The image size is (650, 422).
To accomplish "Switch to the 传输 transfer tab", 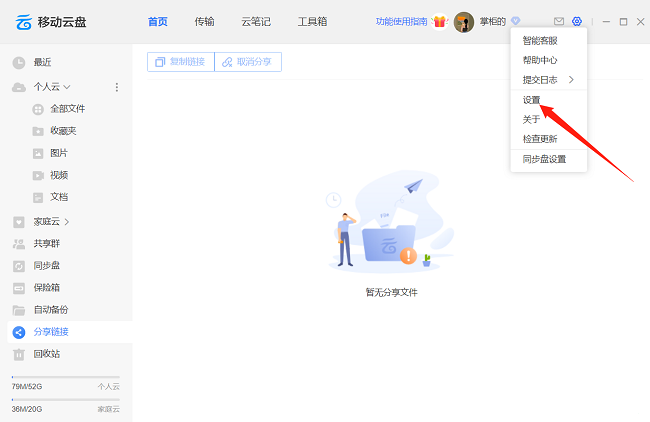I will 204,21.
